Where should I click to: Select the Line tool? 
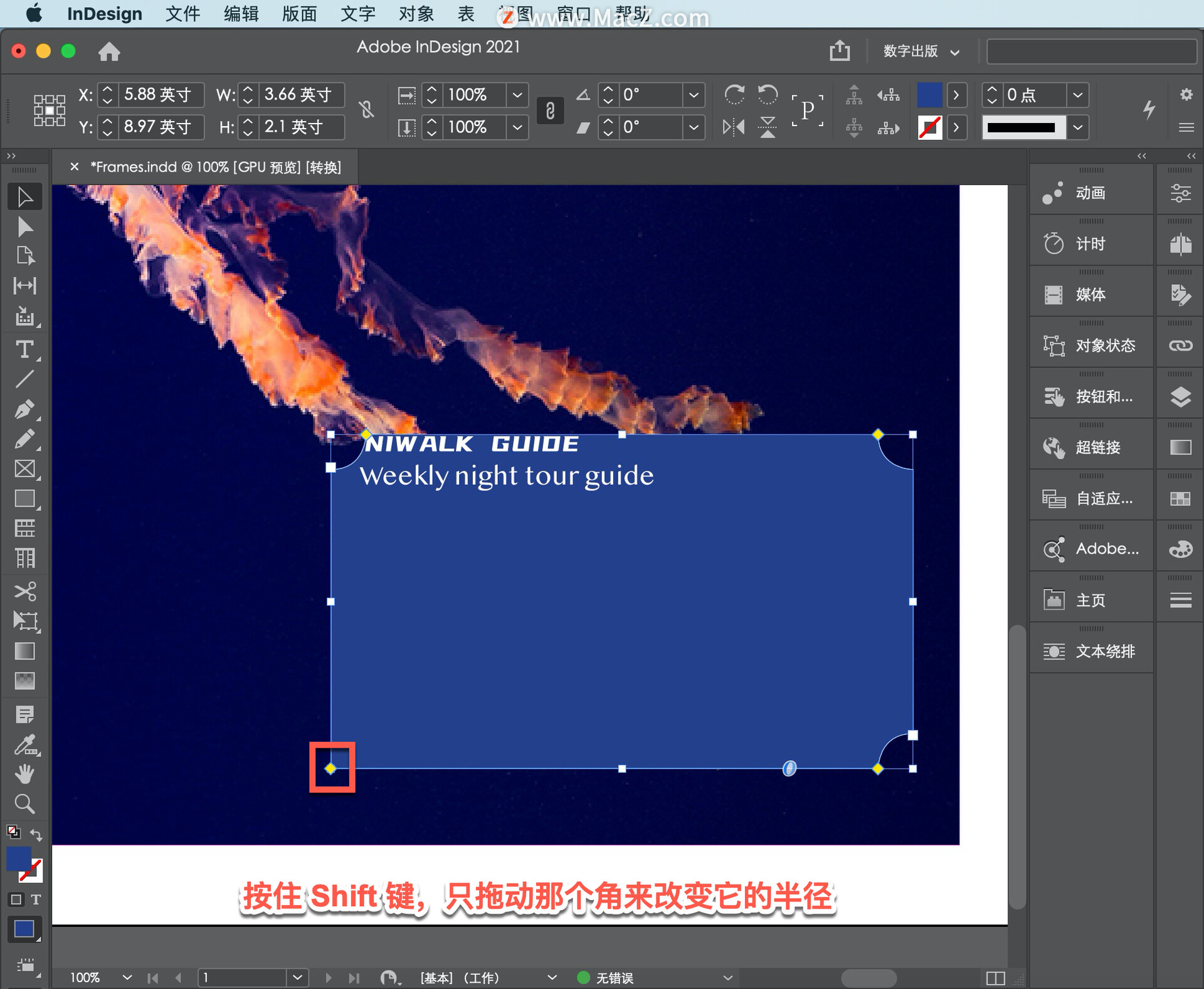(24, 379)
